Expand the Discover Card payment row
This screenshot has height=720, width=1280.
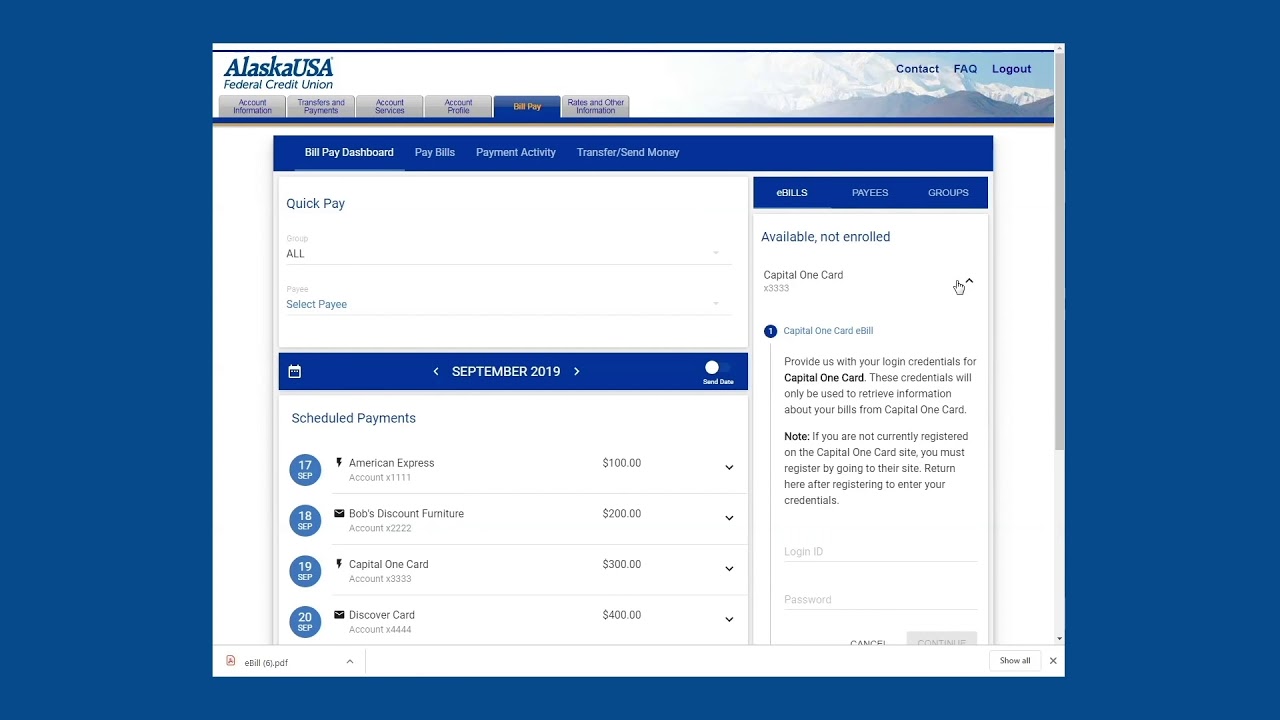click(729, 619)
